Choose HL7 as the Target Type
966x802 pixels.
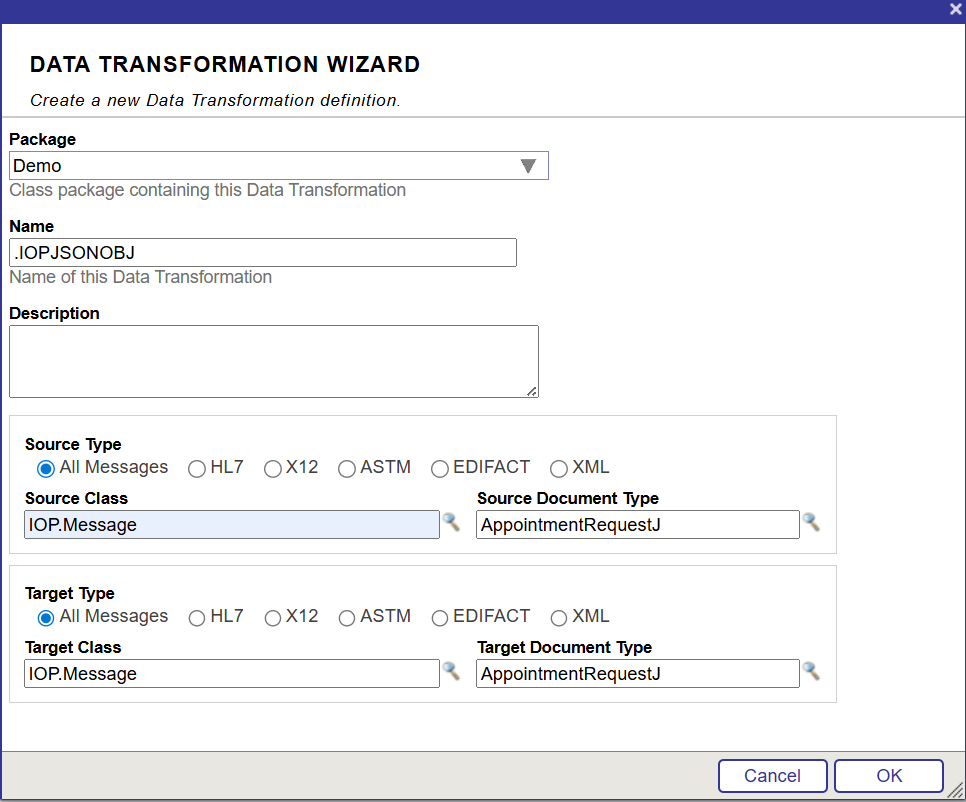point(197,618)
